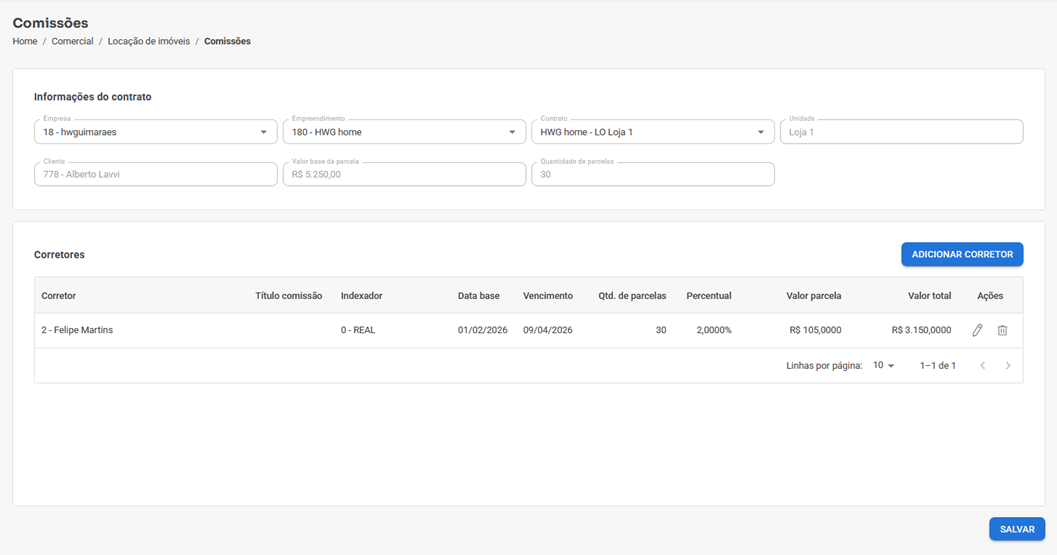Click the Vencimento column header
Viewport: 1057px width, 555px height.
coord(548,295)
